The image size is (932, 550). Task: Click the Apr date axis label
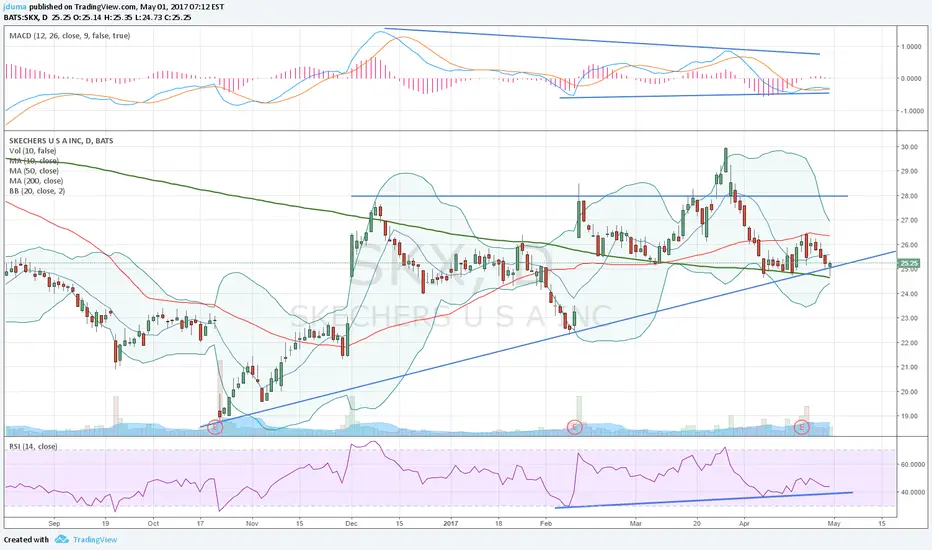[x=744, y=524]
